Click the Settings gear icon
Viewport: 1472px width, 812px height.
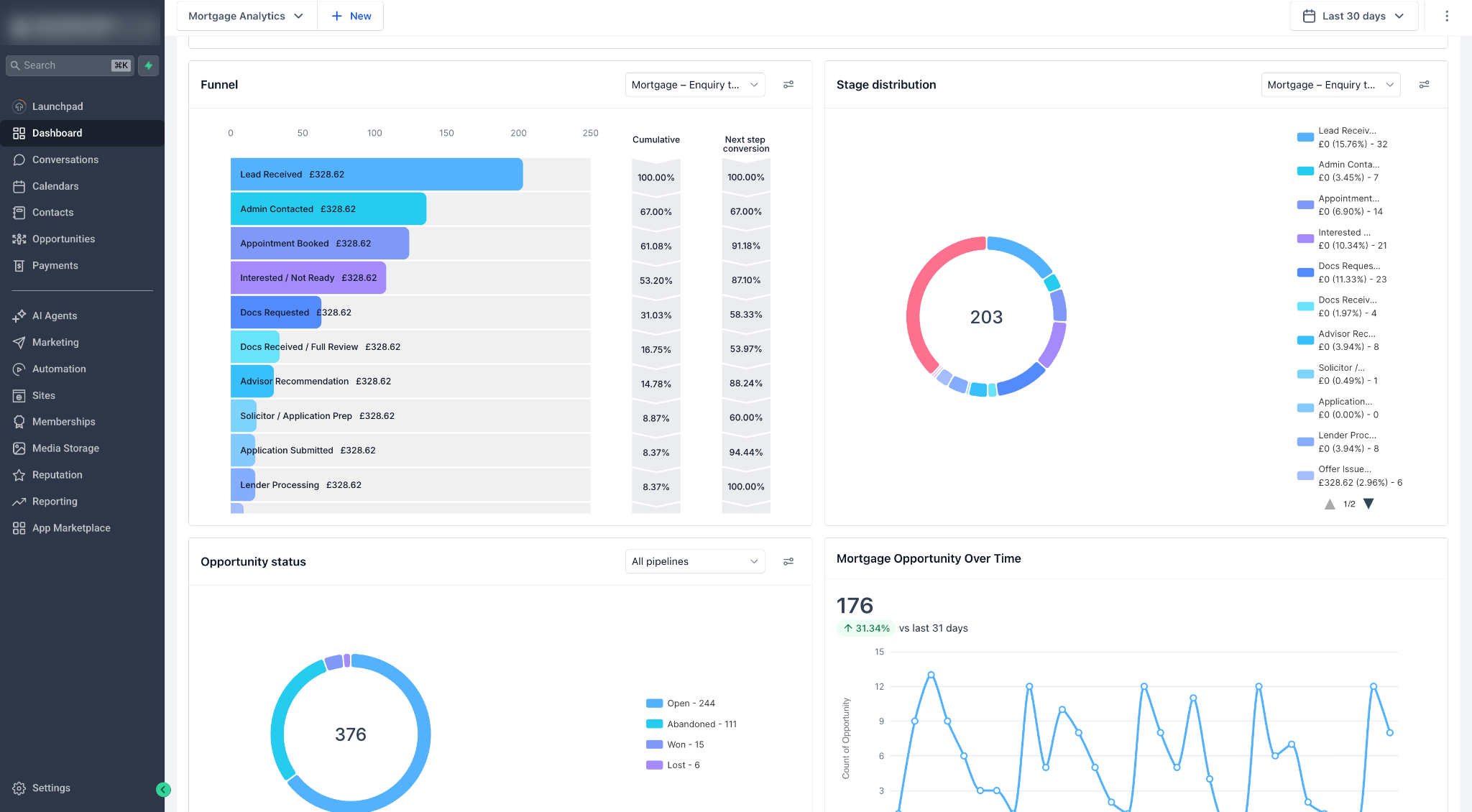pos(19,788)
